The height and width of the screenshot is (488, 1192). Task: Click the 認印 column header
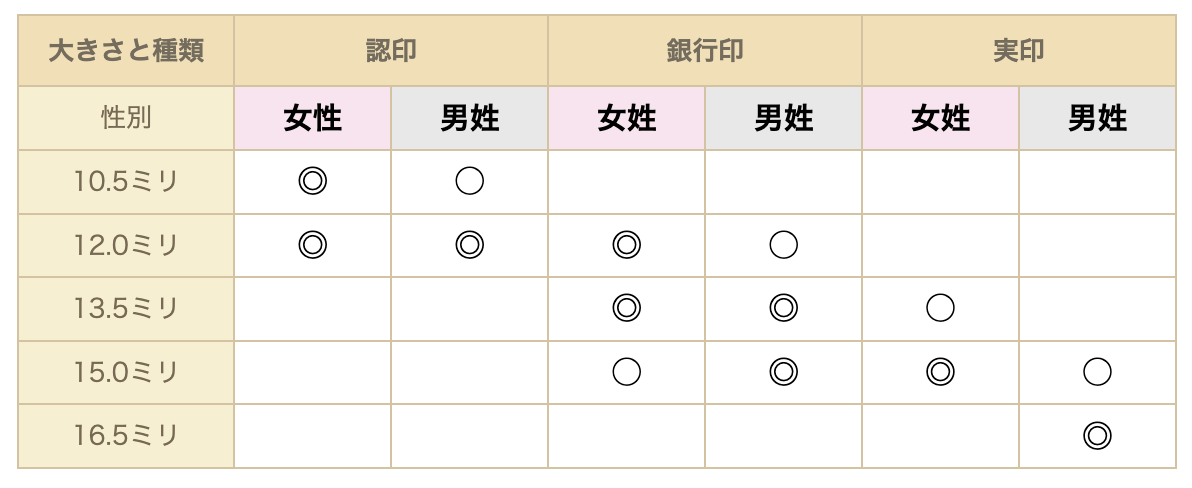click(391, 51)
